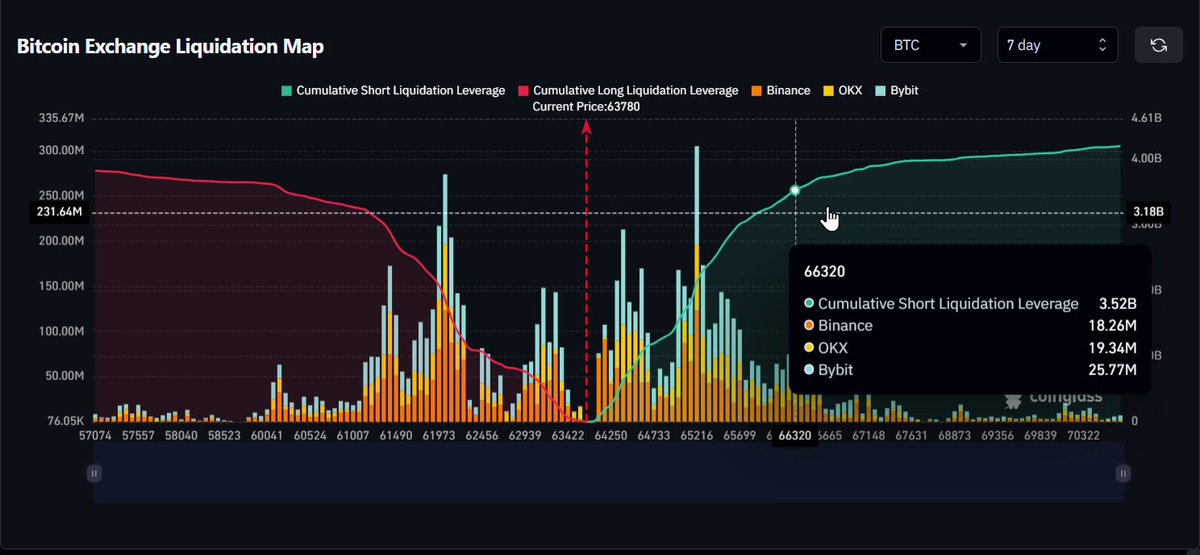Click orange Binance legend color swatch
1200x555 pixels.
(x=756, y=91)
